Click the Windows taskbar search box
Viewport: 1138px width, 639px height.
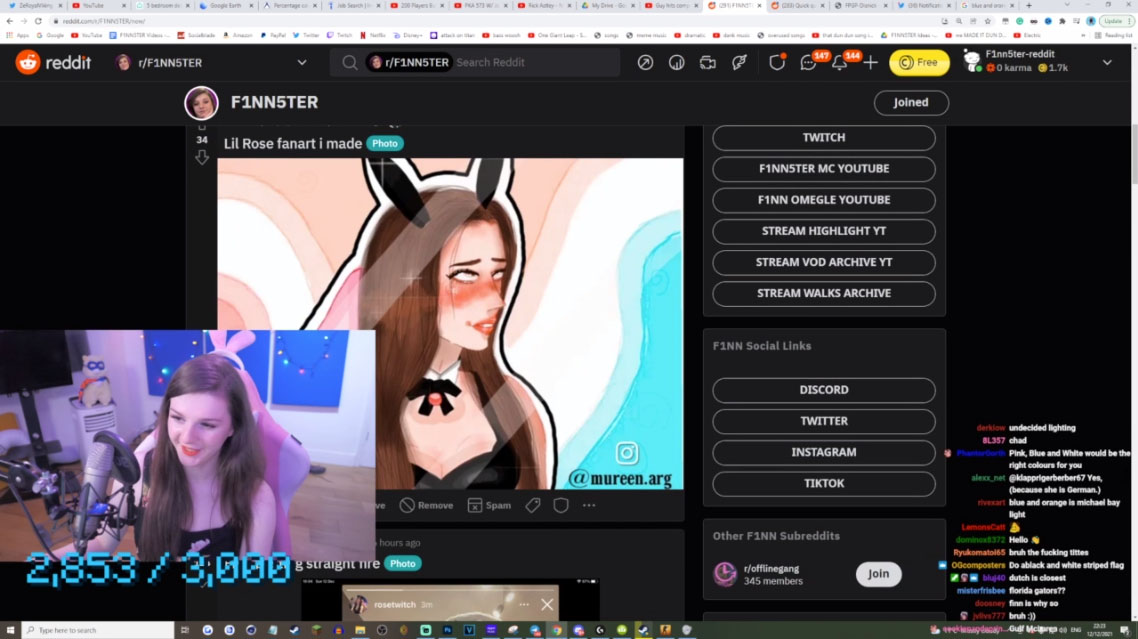[98, 630]
